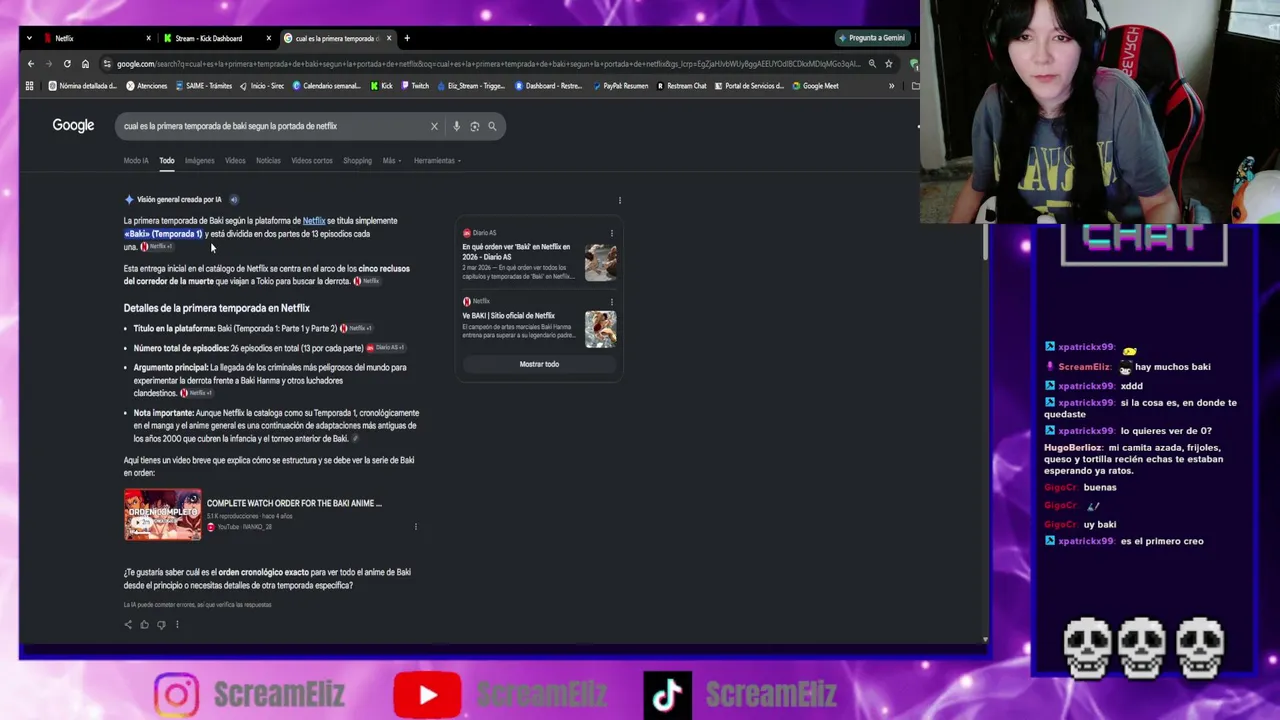Open a new browser tab

(x=407, y=38)
